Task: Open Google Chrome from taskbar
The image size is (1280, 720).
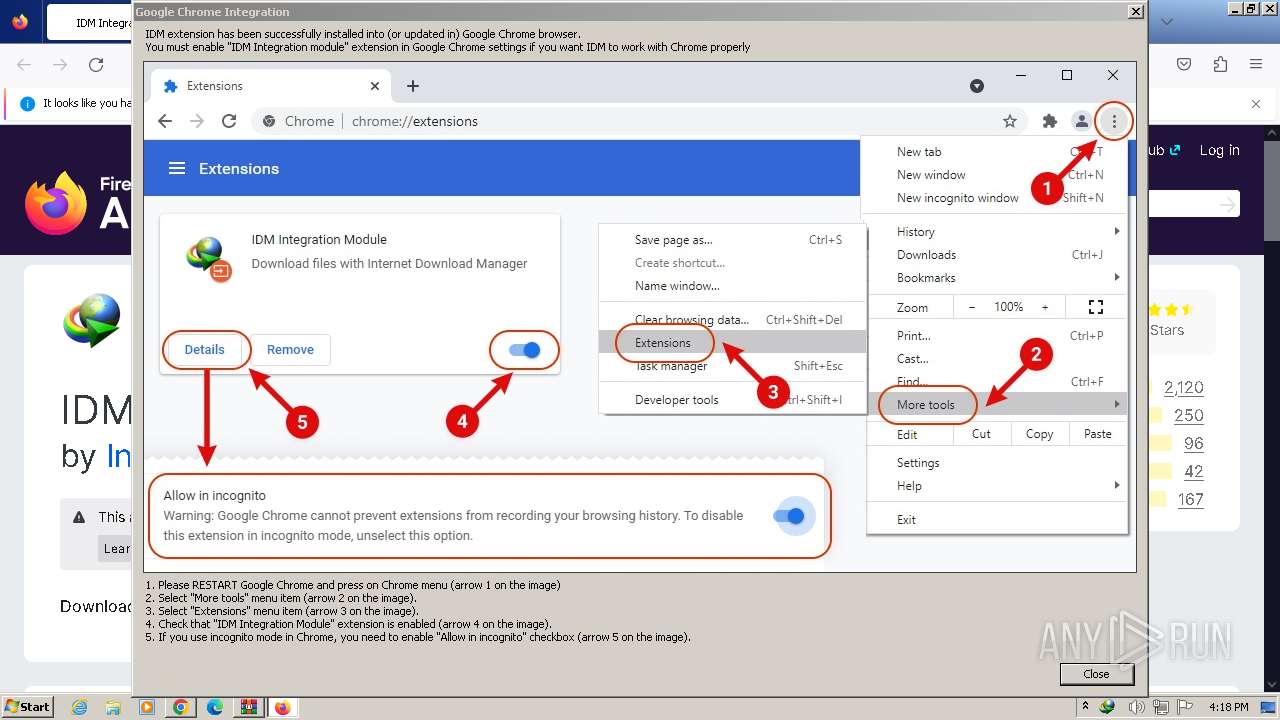Action: point(181,707)
